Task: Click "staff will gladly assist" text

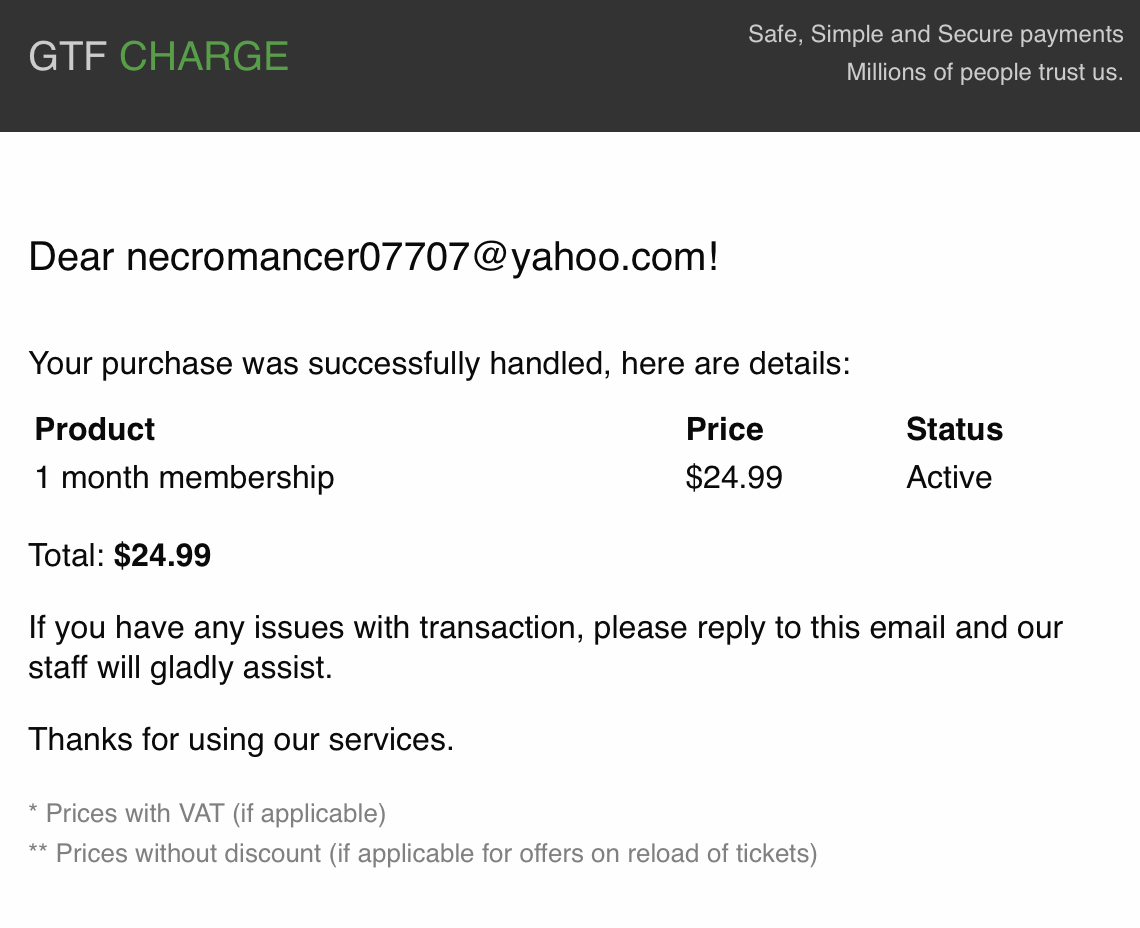Action: coord(180,667)
